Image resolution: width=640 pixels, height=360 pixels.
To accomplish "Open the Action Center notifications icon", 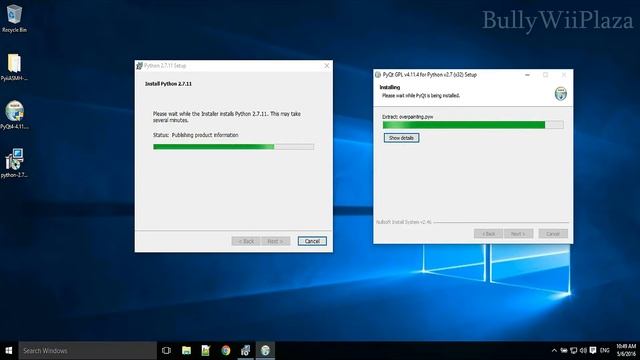I will click(593, 351).
